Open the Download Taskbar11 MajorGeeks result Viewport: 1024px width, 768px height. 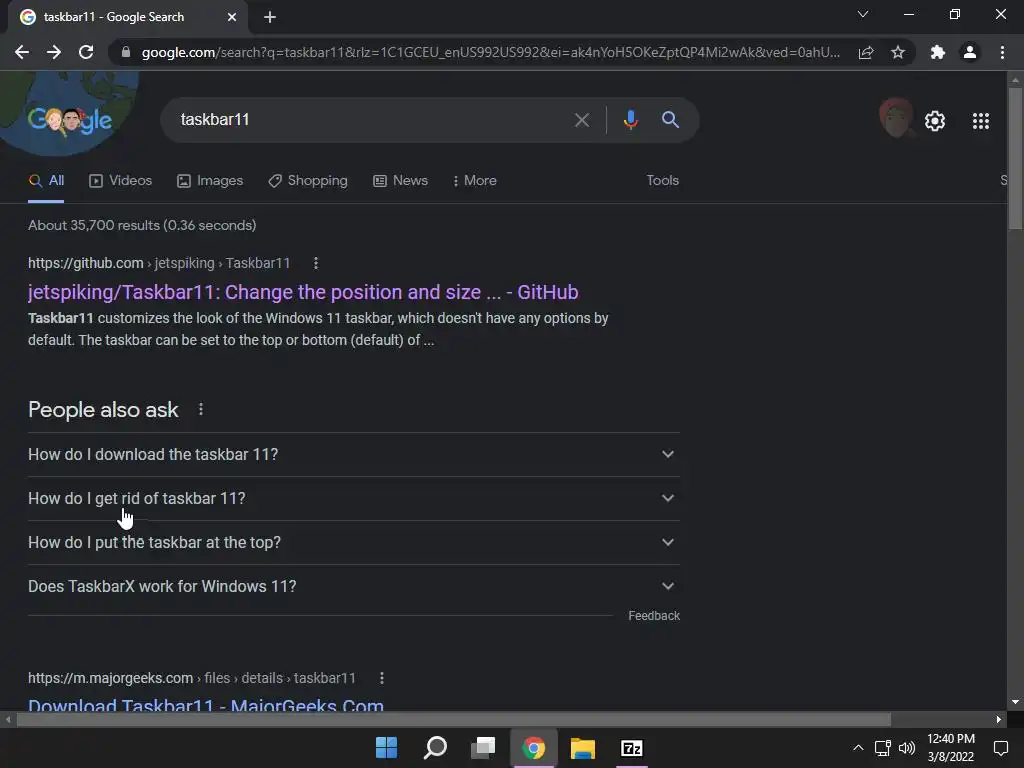point(206,704)
